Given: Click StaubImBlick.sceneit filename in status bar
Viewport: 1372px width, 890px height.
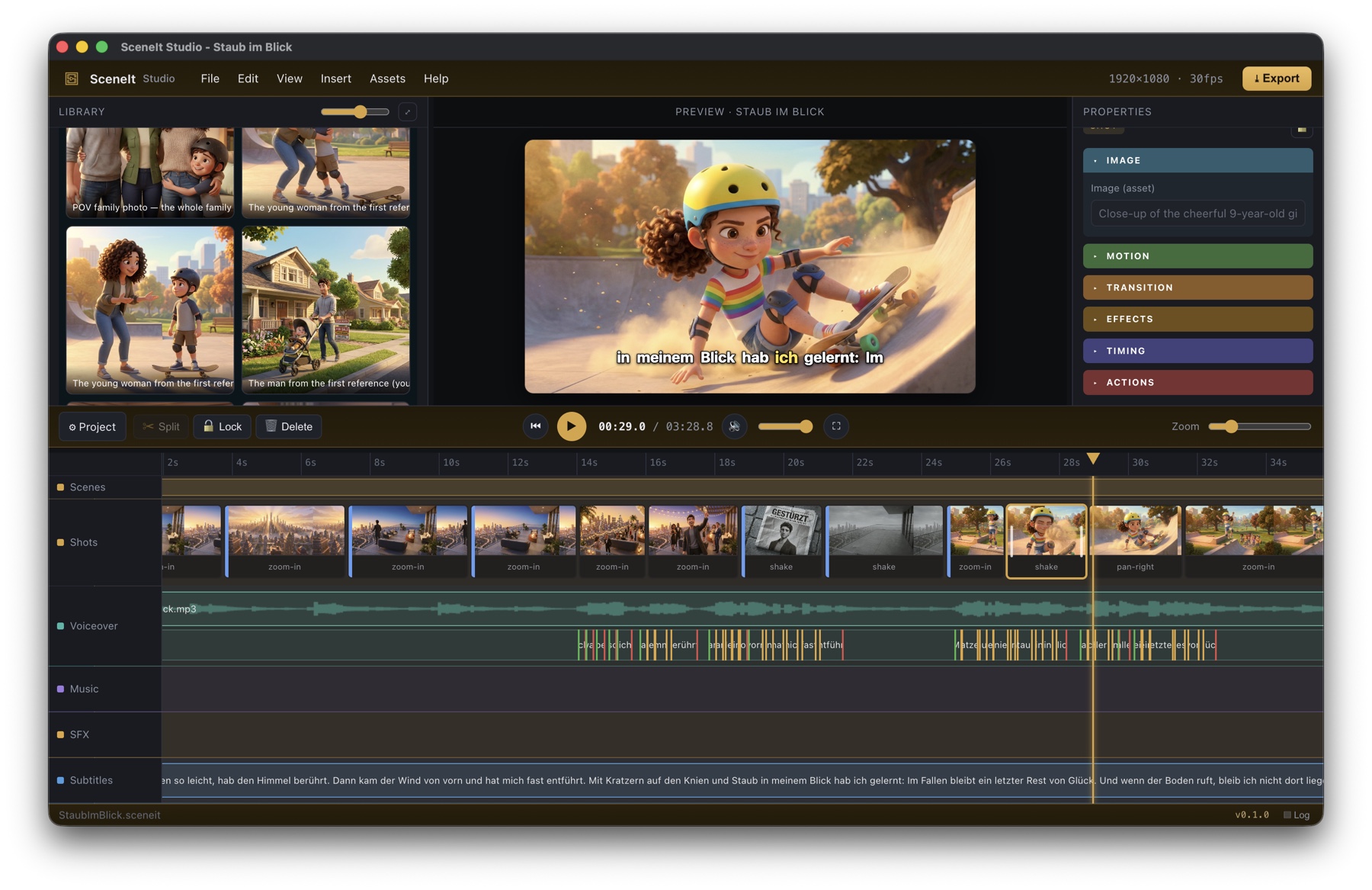Looking at the screenshot, I should [x=110, y=814].
